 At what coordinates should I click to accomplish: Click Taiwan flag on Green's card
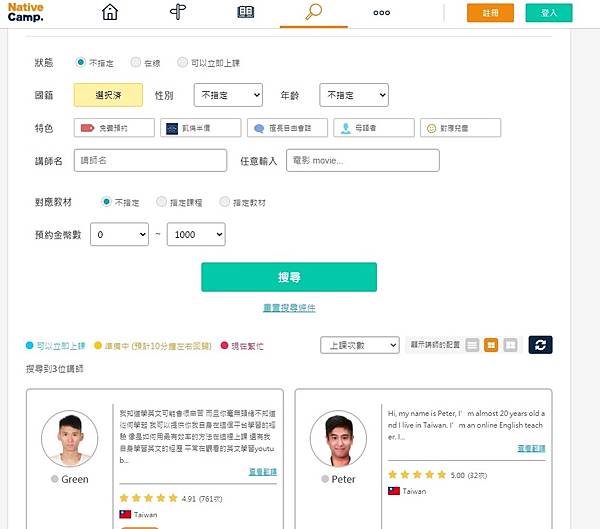tap(125, 514)
